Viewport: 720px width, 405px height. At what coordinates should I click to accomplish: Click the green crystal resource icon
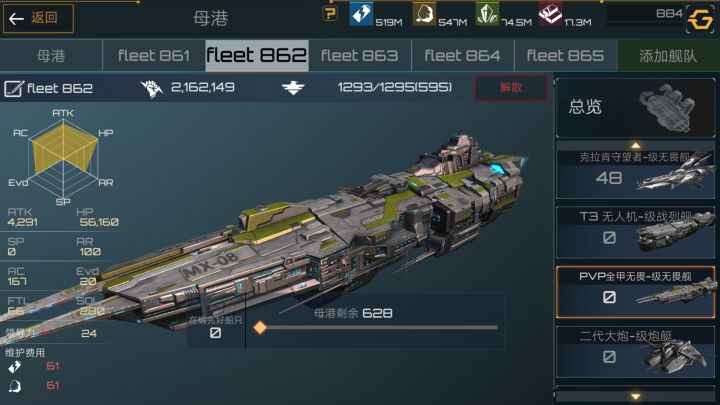tap(487, 13)
